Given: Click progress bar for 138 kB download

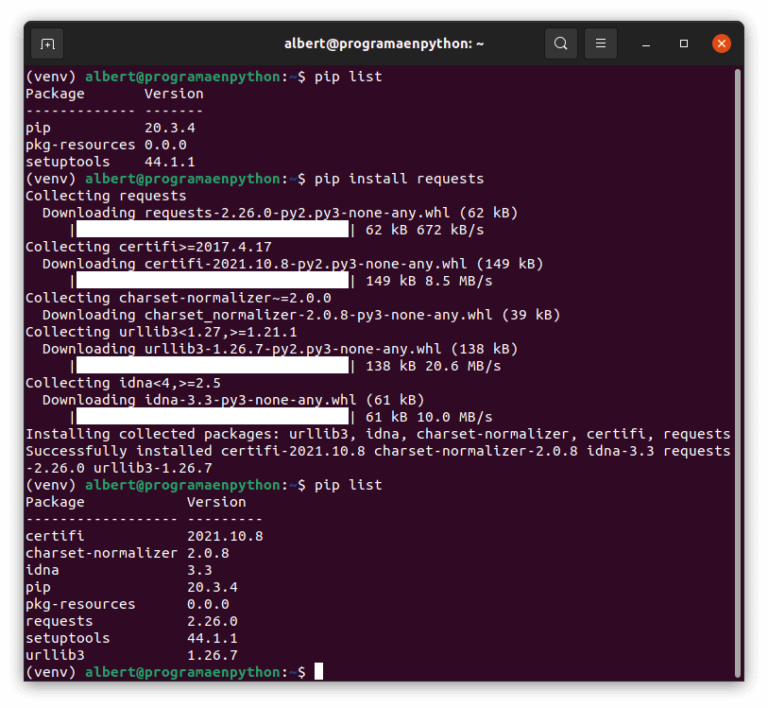Looking at the screenshot, I should click(212, 366).
